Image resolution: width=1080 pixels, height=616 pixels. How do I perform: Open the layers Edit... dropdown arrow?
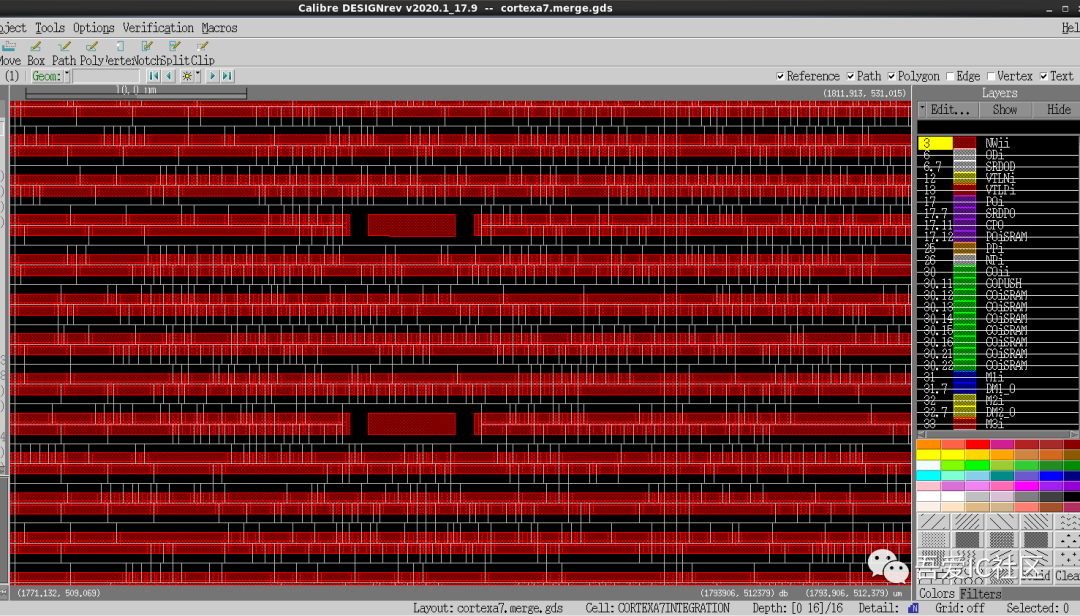click(x=922, y=109)
